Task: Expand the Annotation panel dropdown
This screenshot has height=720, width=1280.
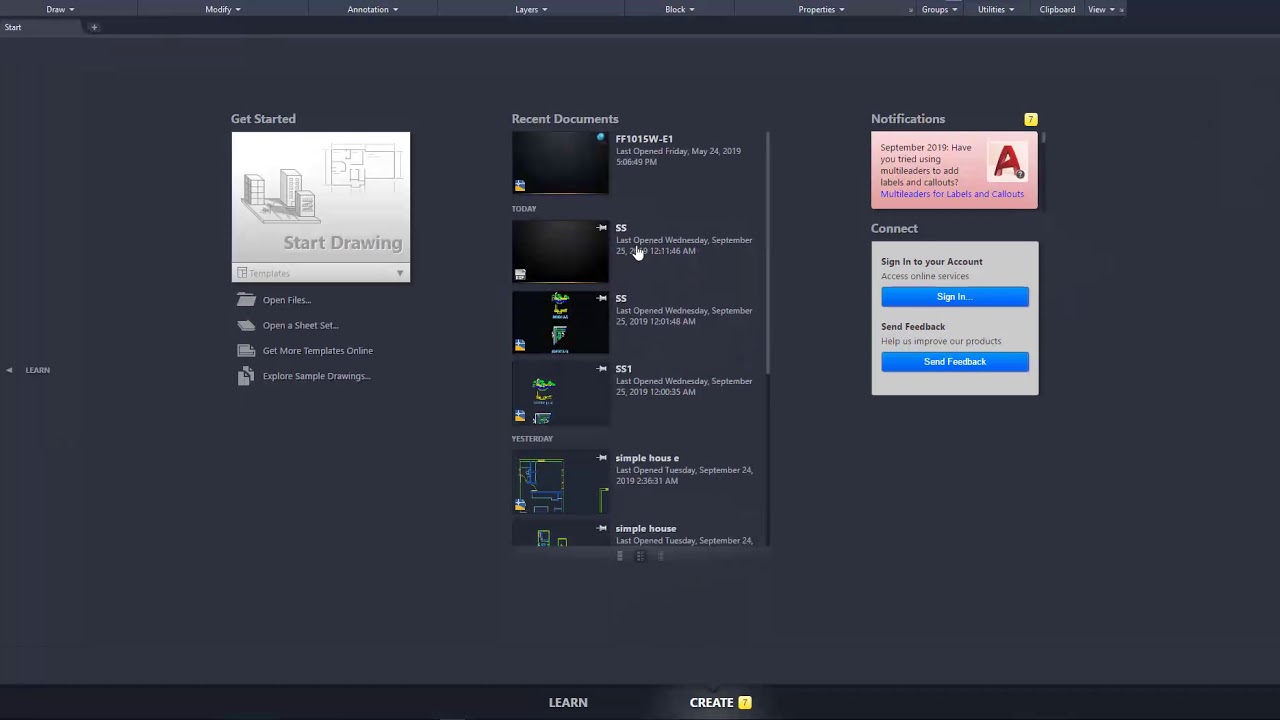Action: [x=373, y=9]
